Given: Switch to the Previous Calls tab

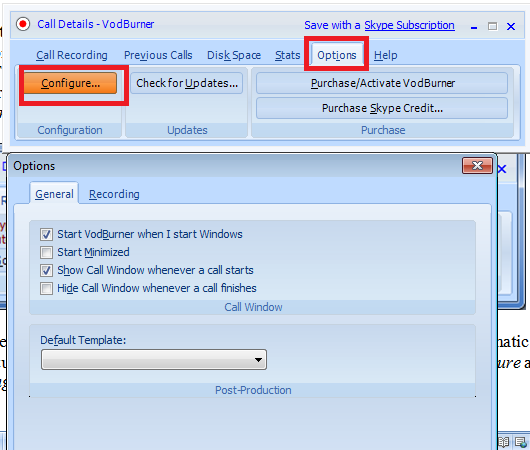Looking at the screenshot, I should [158, 55].
